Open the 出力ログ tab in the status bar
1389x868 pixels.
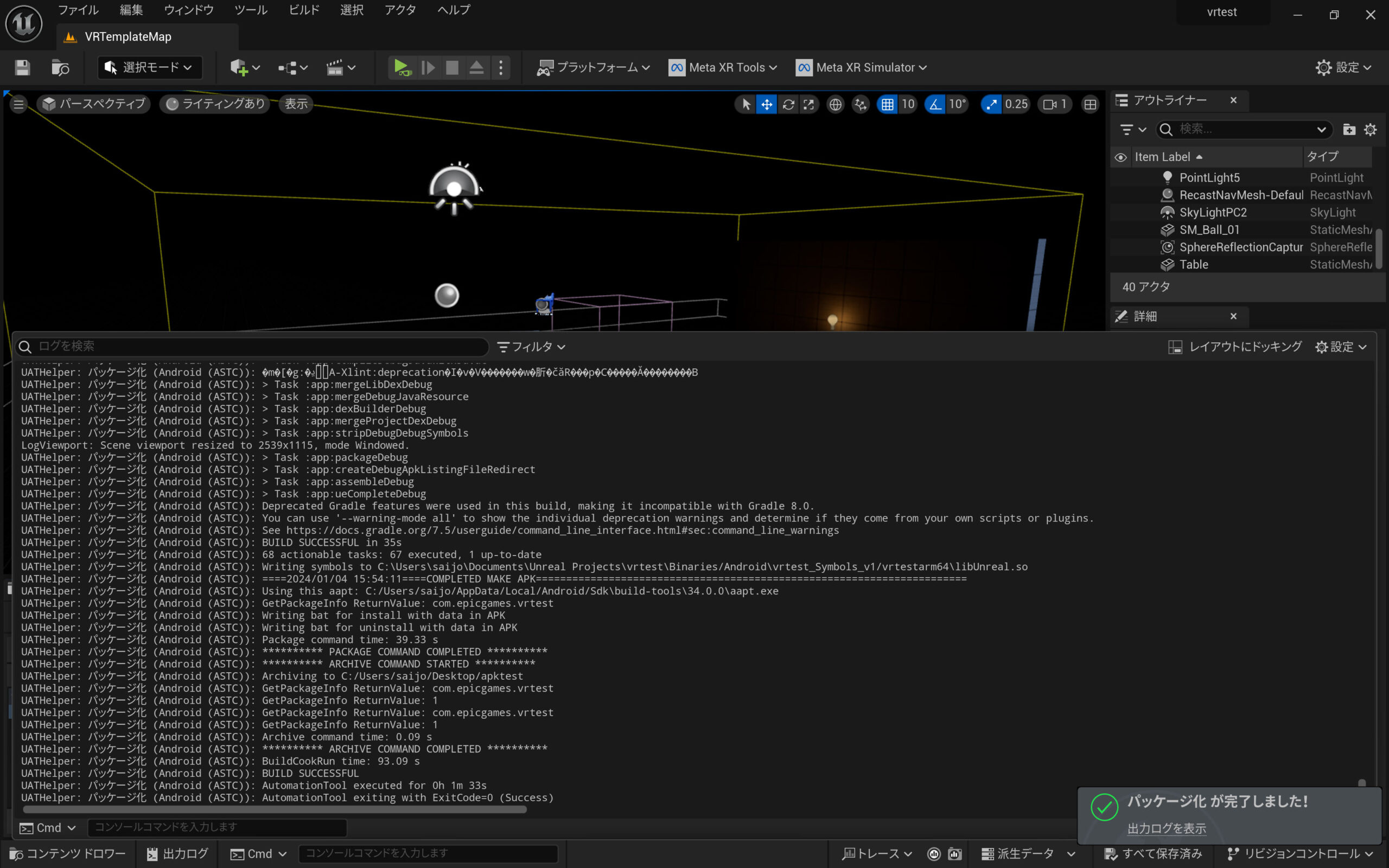tap(177, 854)
